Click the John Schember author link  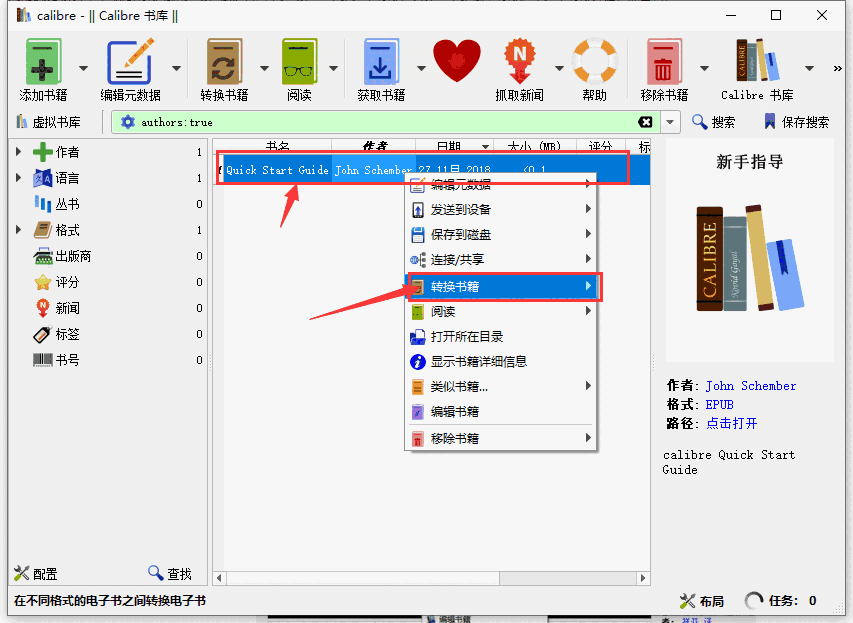click(751, 386)
